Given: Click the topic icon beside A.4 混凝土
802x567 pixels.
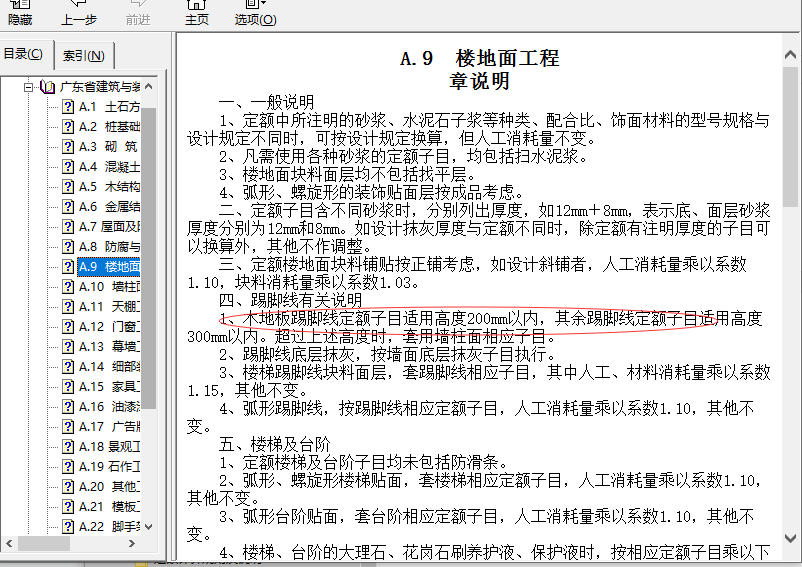Looking at the screenshot, I should click(68, 167).
